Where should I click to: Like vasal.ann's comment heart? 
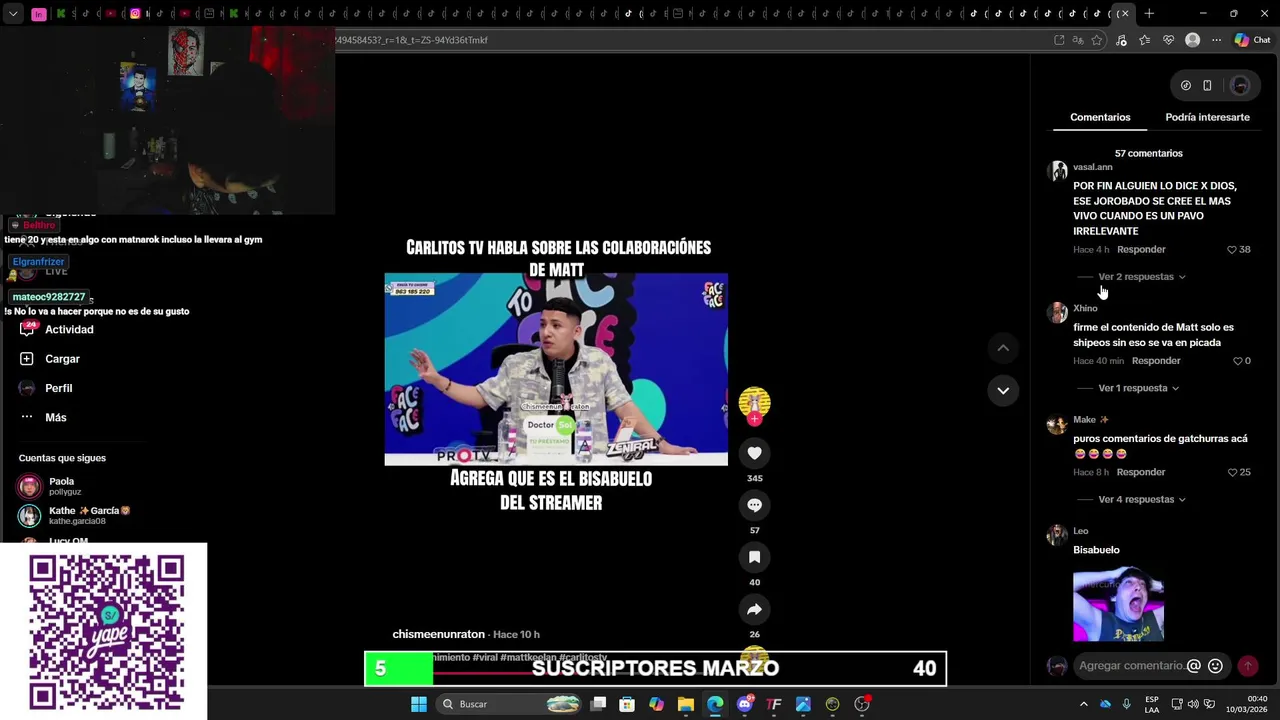pyautogui.click(x=1232, y=250)
